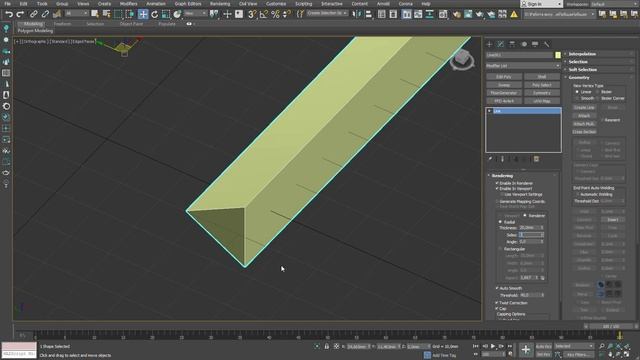The width and height of the screenshot is (640, 360).
Task: Activate the Select and Scale tool
Action: [x=166, y=14]
